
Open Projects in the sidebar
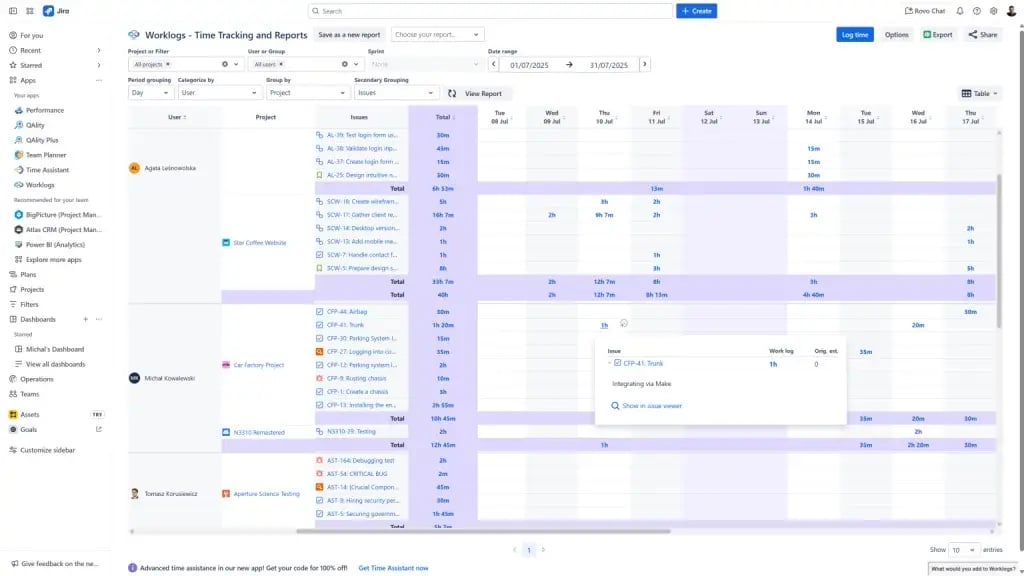[x=32, y=289]
